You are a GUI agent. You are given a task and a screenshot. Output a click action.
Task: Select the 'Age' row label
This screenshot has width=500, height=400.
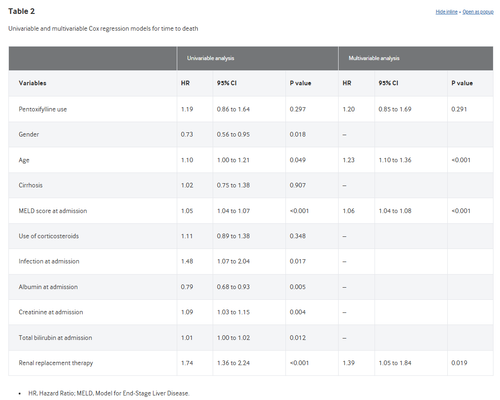click(x=24, y=160)
